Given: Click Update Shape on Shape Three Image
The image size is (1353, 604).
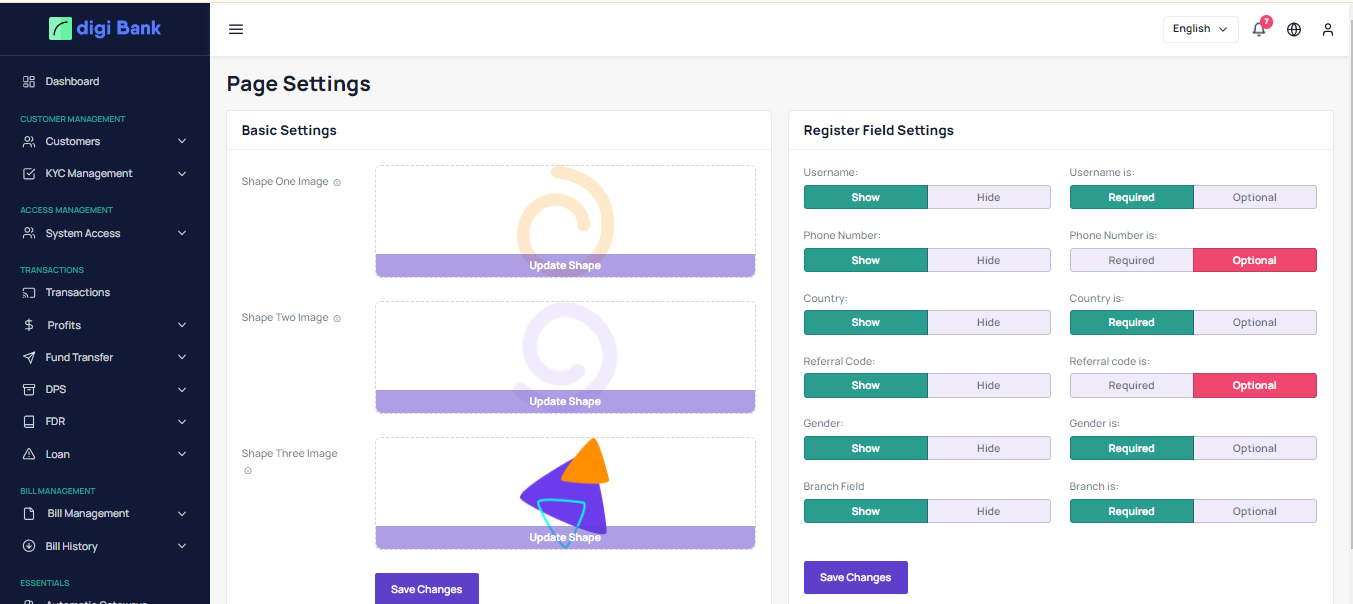Looking at the screenshot, I should (x=565, y=537).
